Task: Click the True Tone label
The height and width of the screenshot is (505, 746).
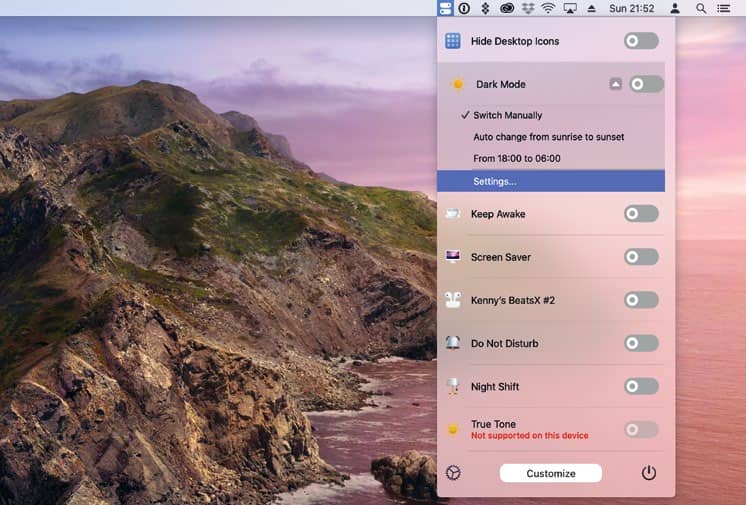Action: [x=493, y=424]
